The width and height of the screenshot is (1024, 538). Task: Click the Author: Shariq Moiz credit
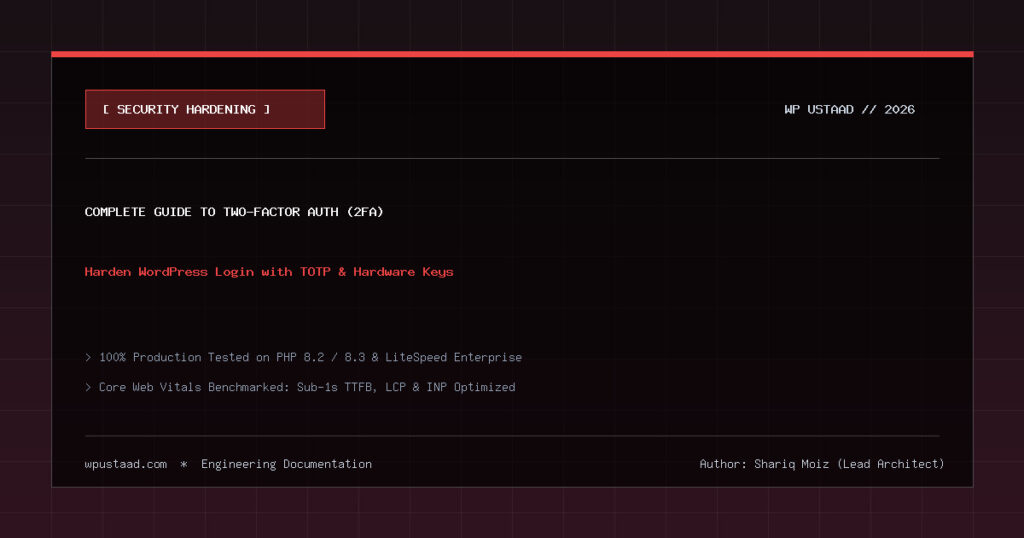pos(822,464)
